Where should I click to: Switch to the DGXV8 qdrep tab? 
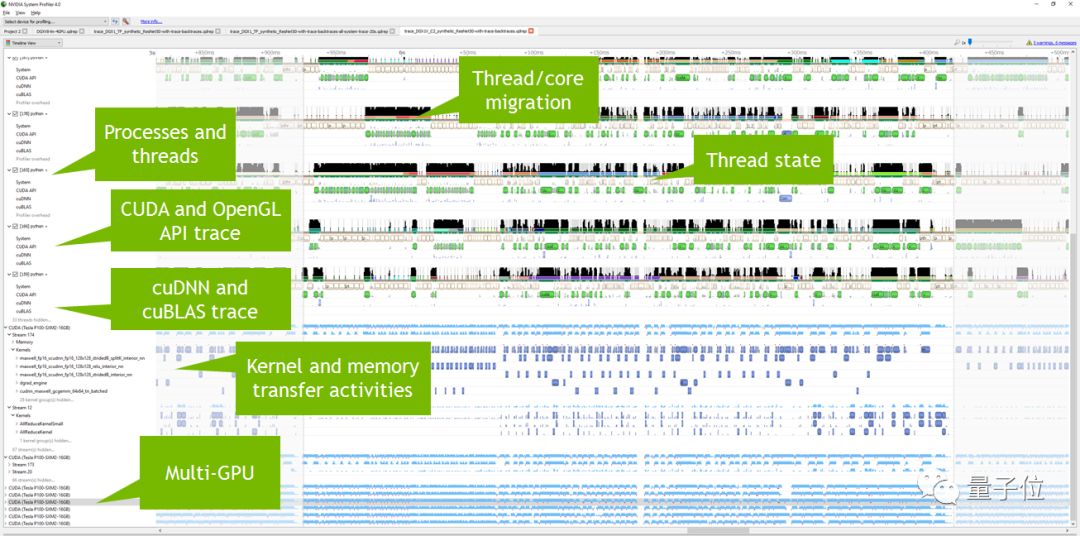[x=56, y=31]
